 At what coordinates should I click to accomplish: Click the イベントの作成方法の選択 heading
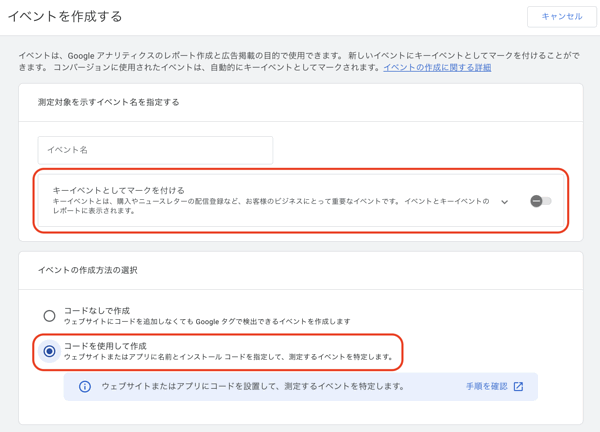click(x=88, y=270)
